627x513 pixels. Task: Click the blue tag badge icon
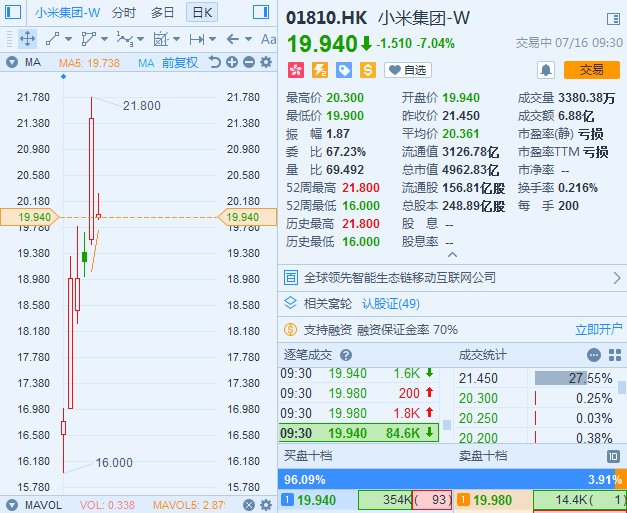343,70
